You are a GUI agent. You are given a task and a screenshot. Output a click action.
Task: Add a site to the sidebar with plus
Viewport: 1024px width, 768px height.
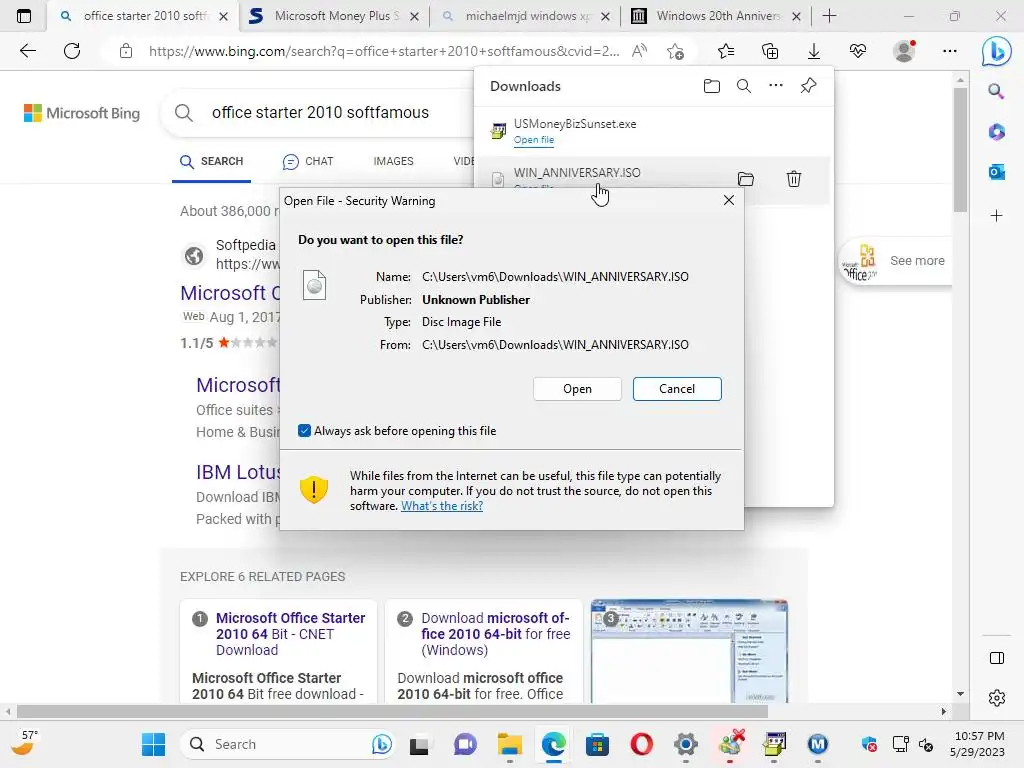tap(996, 216)
